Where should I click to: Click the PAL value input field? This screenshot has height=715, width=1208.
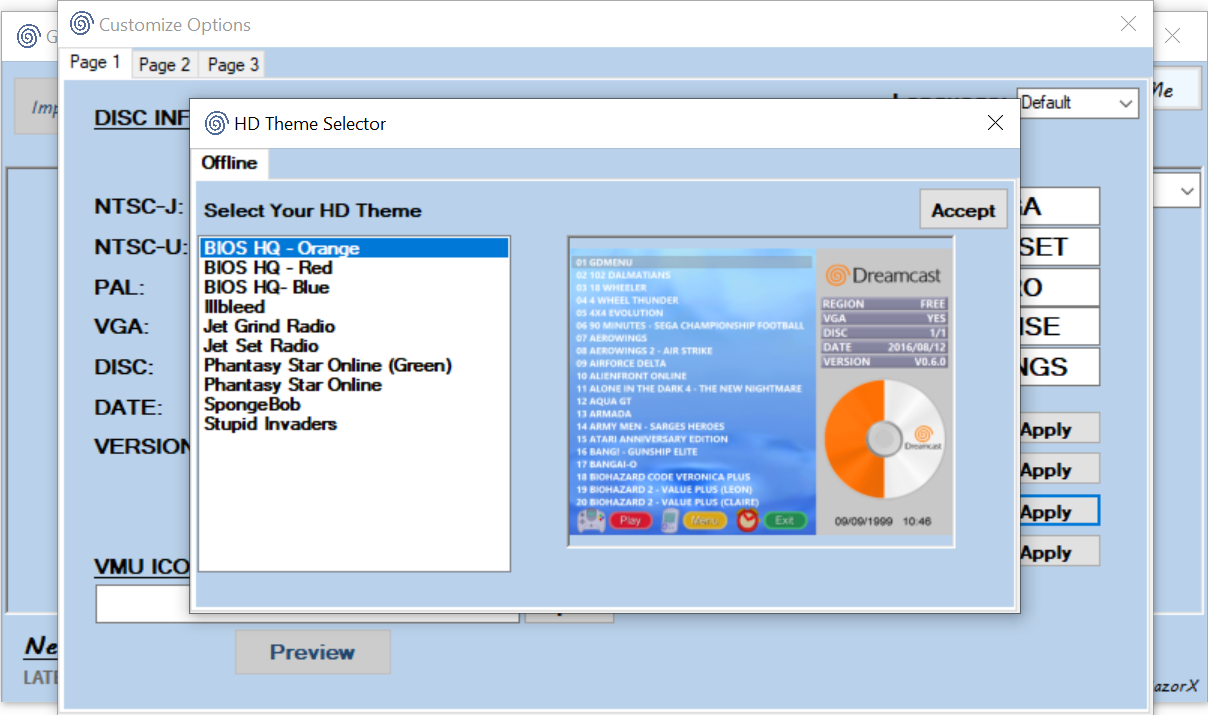(1060, 287)
